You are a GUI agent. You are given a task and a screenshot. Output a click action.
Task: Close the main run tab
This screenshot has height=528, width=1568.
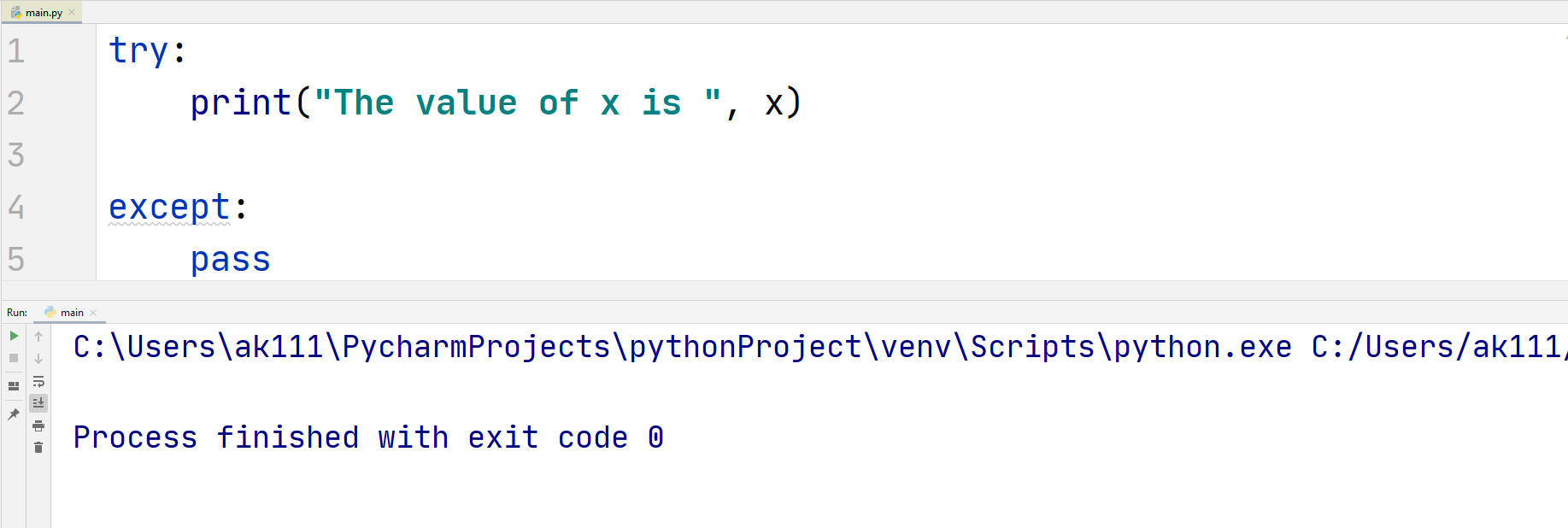(94, 313)
